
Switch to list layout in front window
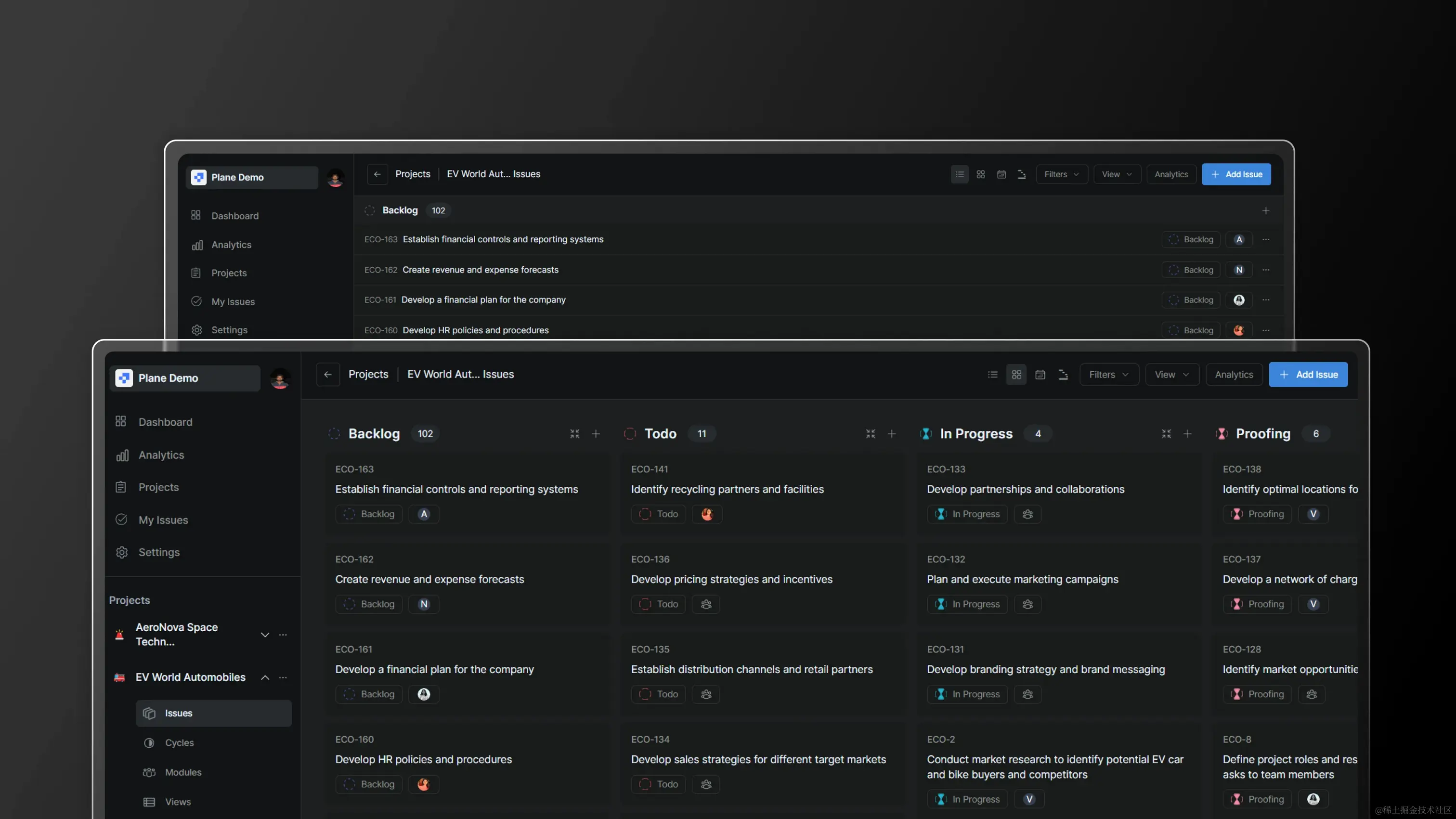(x=992, y=375)
